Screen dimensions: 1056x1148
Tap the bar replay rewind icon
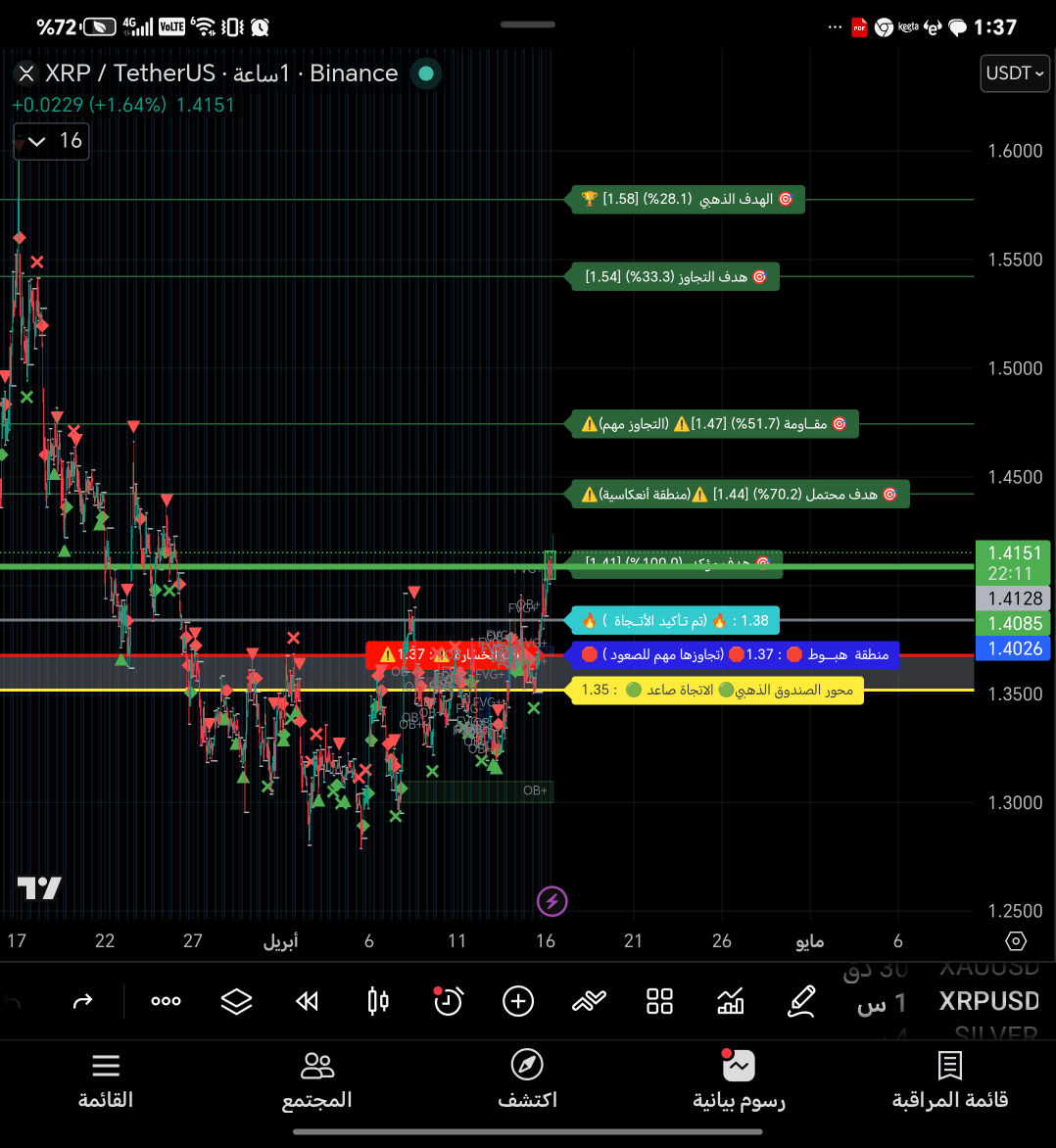tap(307, 1001)
